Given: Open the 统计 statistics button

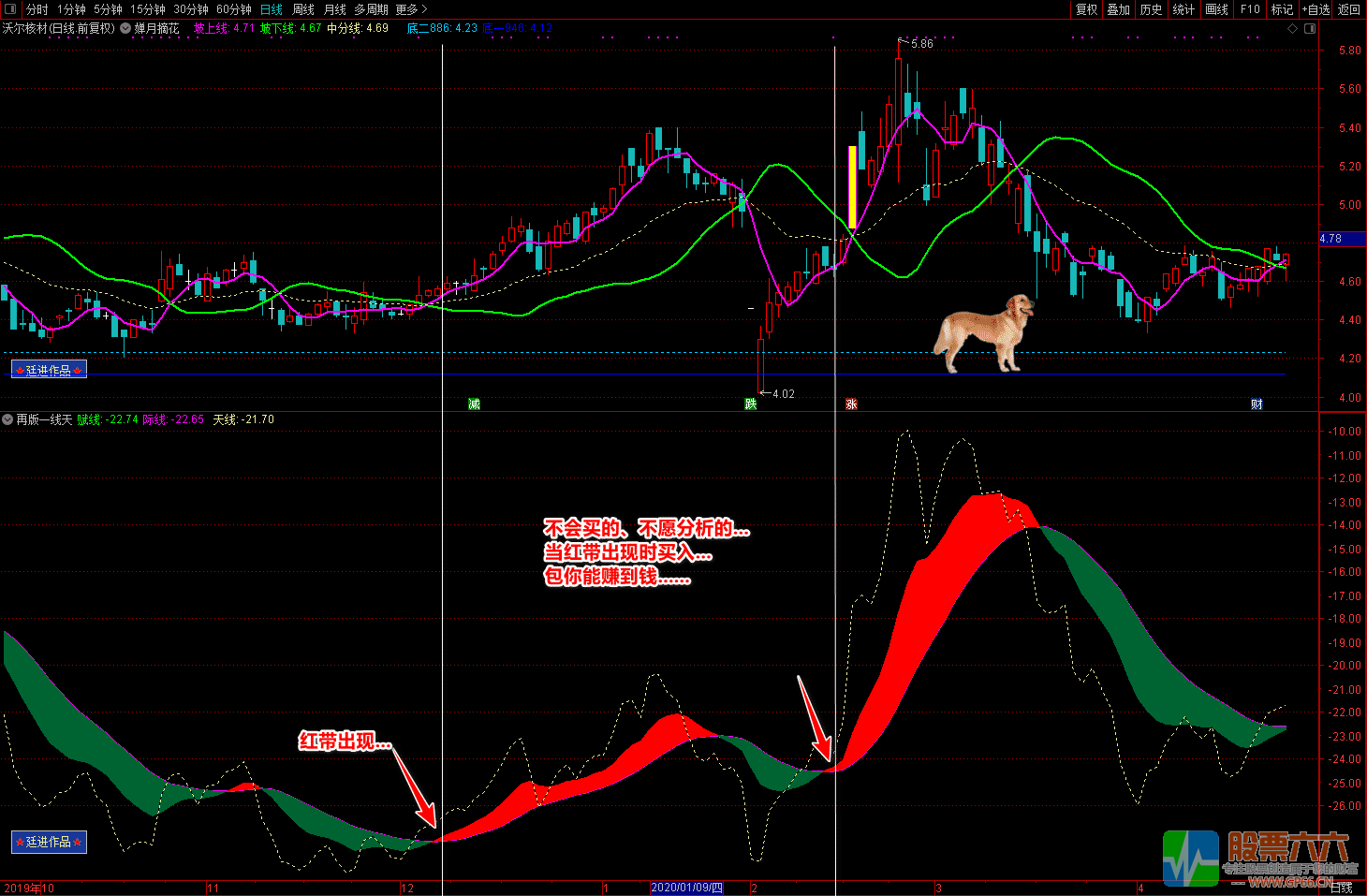Looking at the screenshot, I should (x=1184, y=9).
